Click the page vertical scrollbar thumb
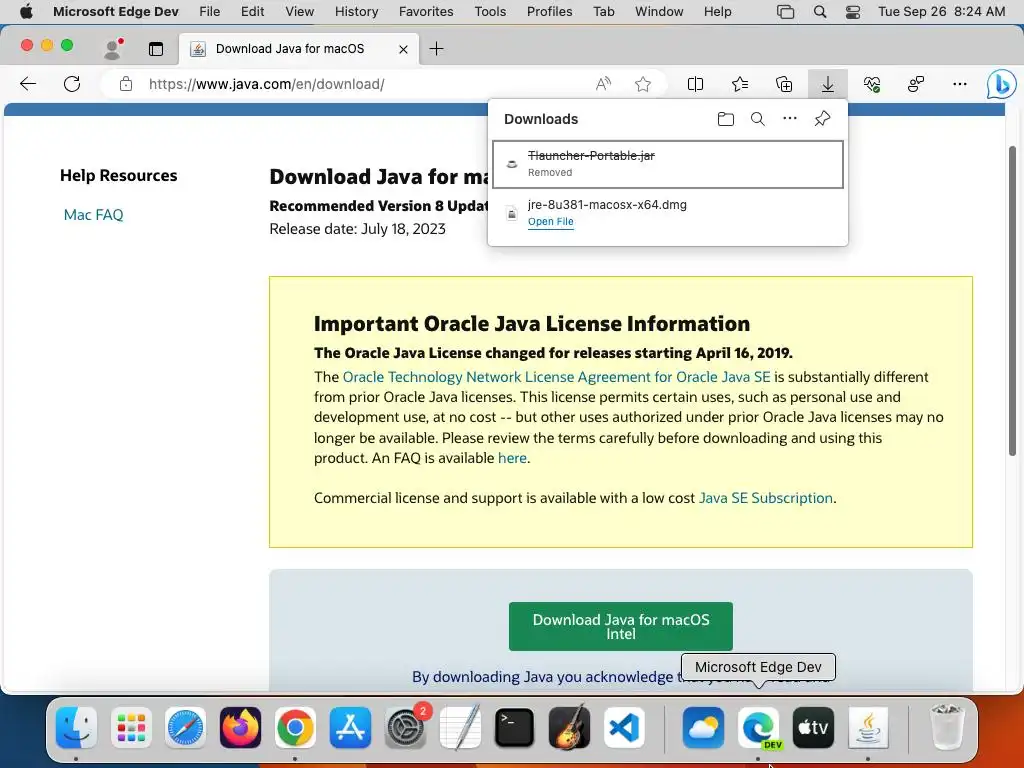Image resolution: width=1024 pixels, height=768 pixels. pos(1012,300)
